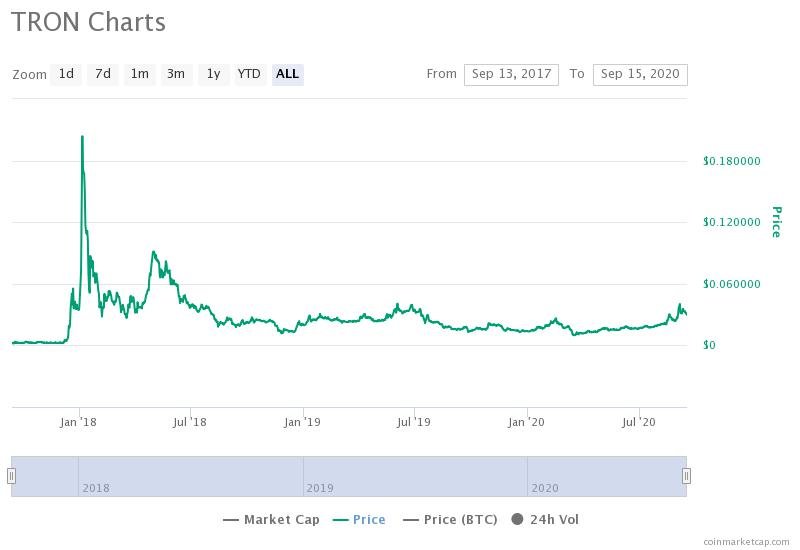Click the $0.180000 price label
Viewport: 800px width, 550px height.
click(x=732, y=161)
